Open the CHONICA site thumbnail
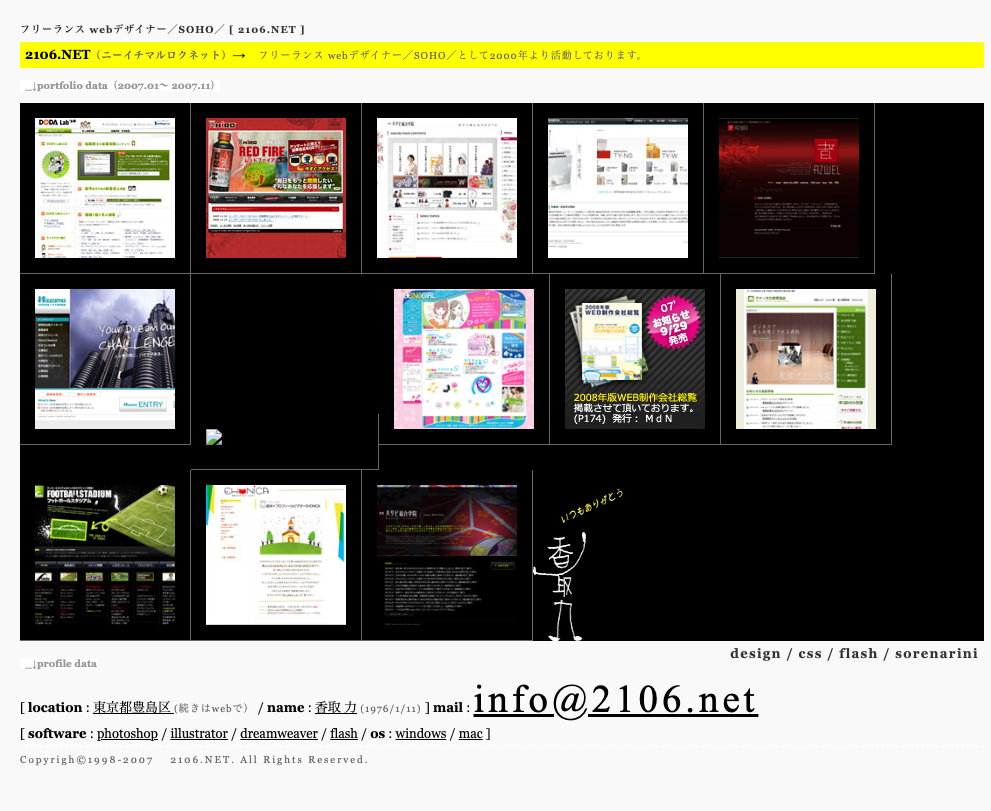This screenshot has width=991, height=811. tap(276, 555)
